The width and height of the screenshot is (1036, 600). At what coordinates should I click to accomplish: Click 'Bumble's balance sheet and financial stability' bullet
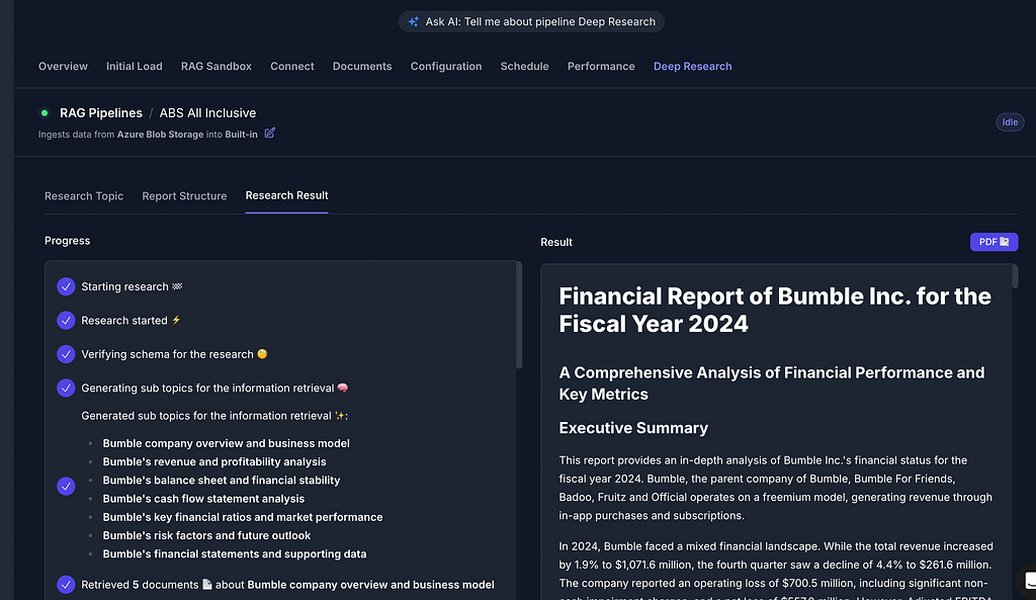point(221,480)
